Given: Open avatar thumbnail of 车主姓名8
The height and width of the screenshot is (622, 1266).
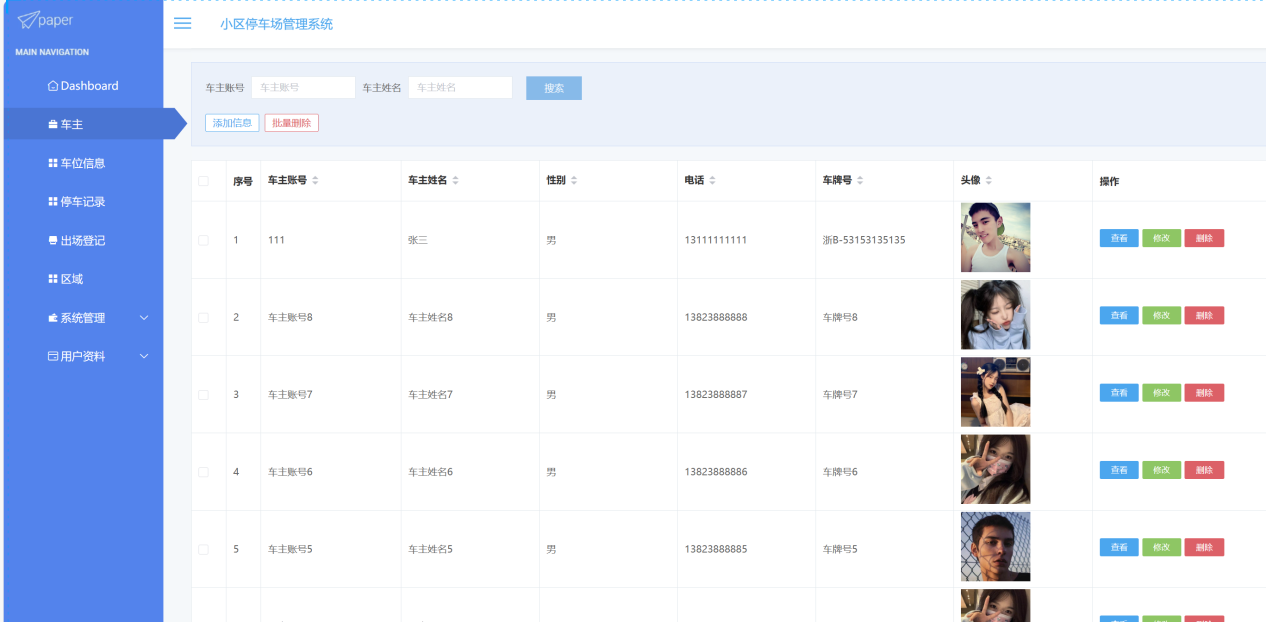Looking at the screenshot, I should pos(995,315).
